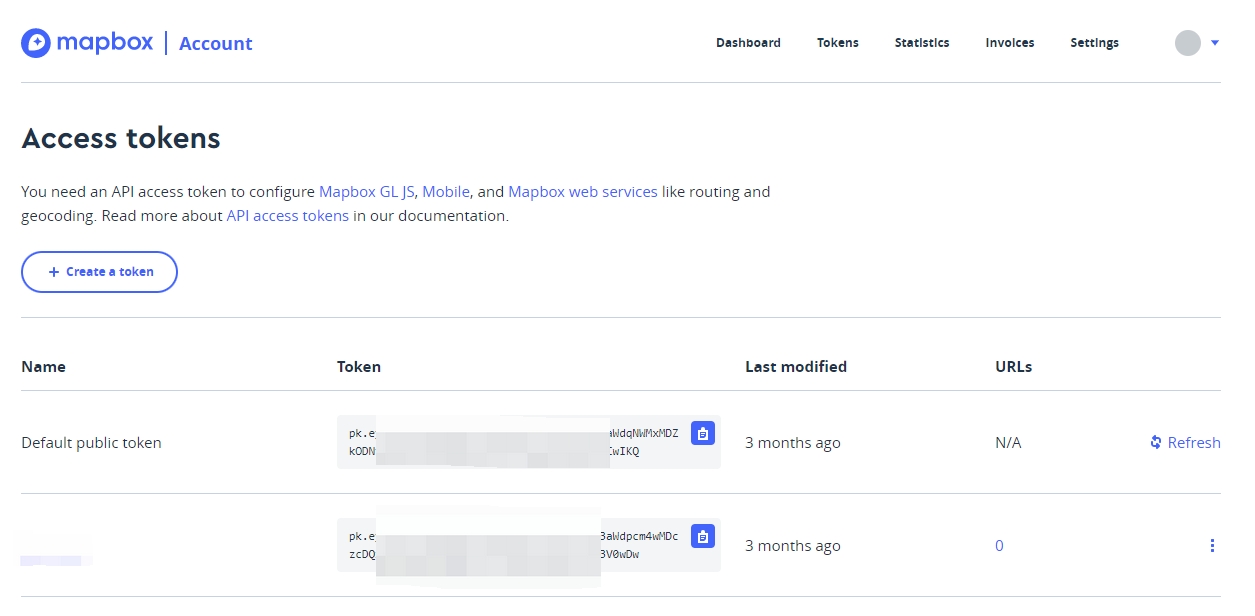
Task: Go to Invoices page
Action: (x=1010, y=43)
